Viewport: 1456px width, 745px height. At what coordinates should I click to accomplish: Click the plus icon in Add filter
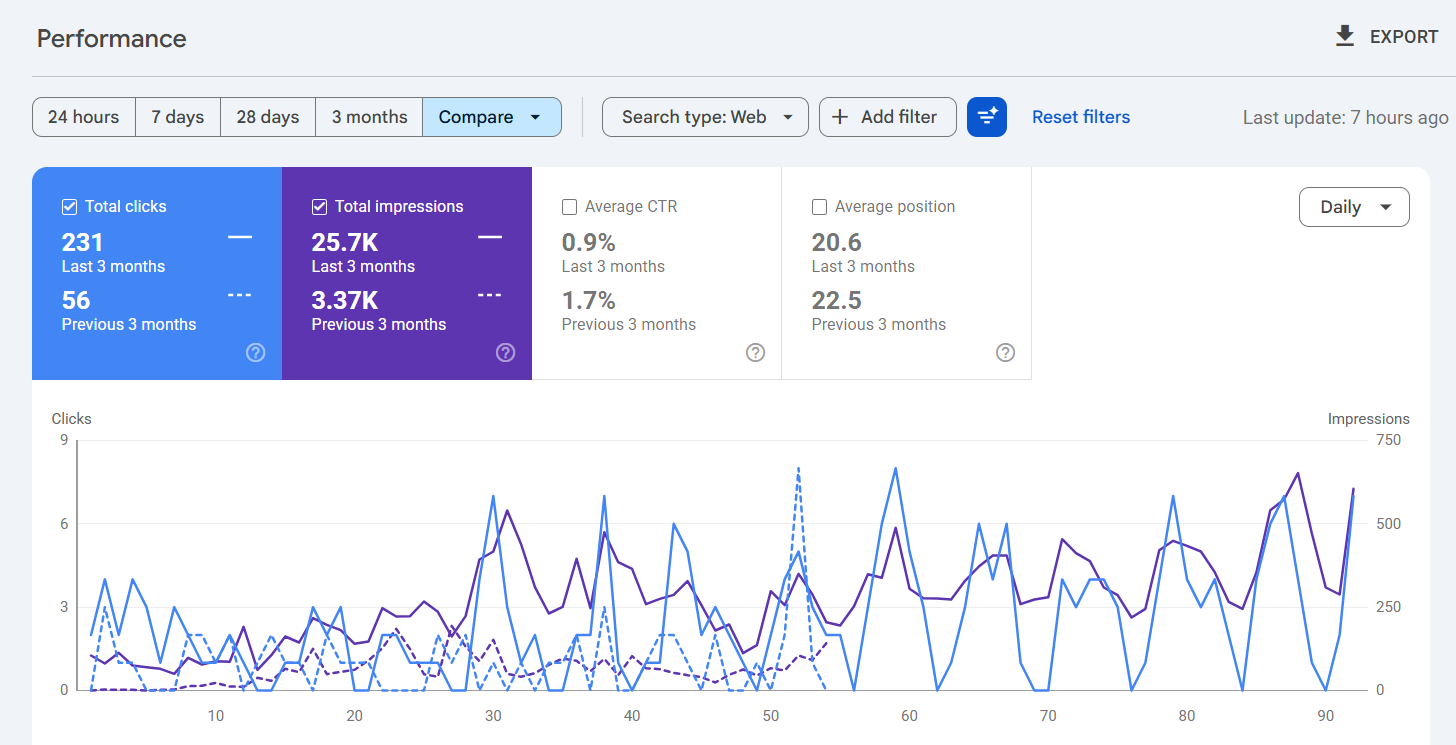(x=840, y=117)
